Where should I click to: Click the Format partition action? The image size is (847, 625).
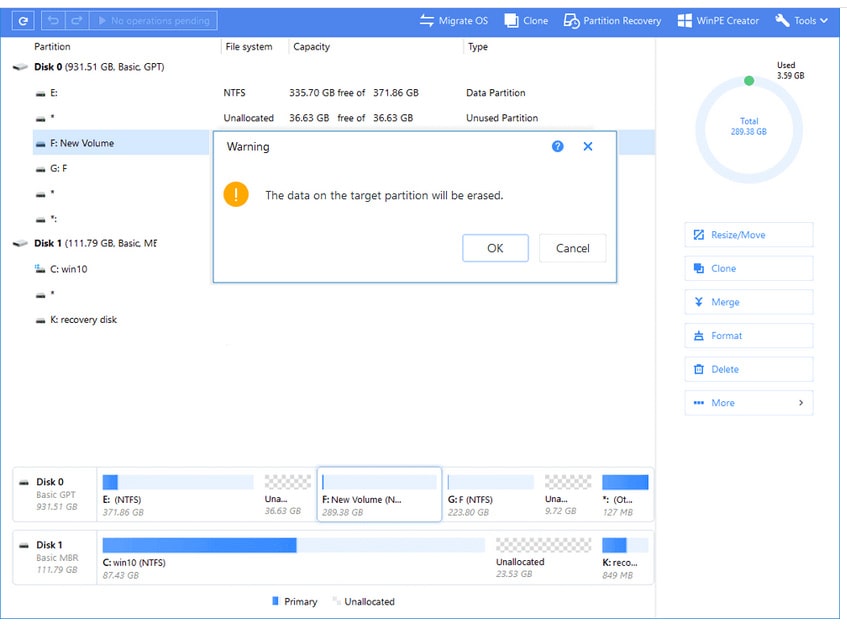(x=749, y=335)
